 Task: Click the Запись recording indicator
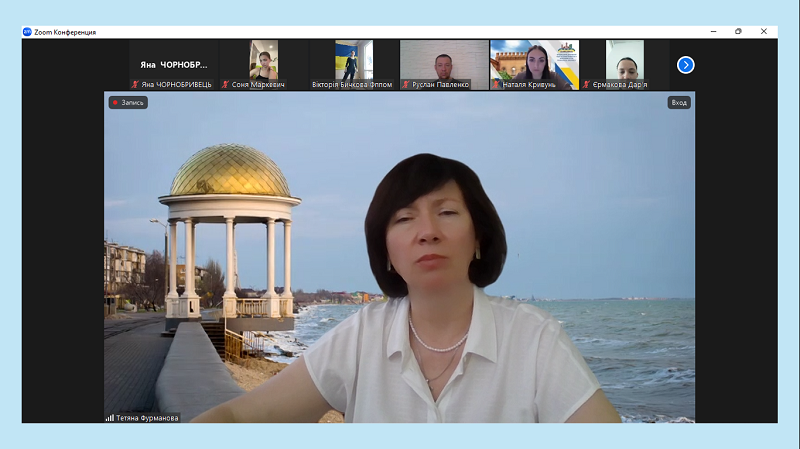coord(128,102)
